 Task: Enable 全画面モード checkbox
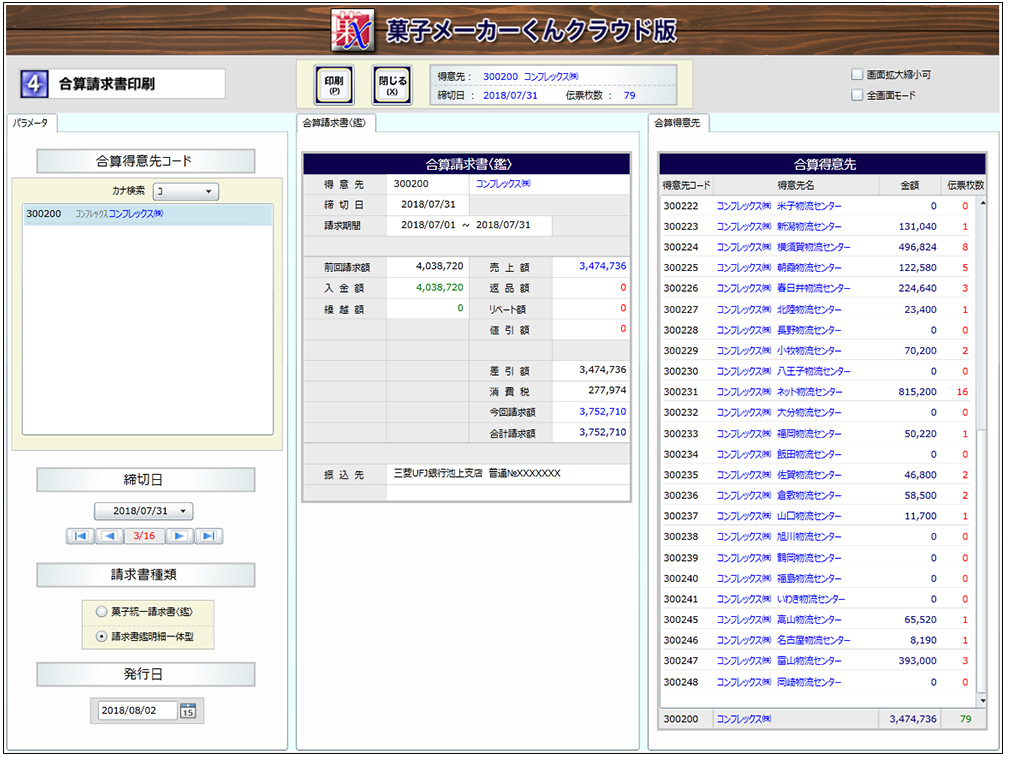click(857, 96)
